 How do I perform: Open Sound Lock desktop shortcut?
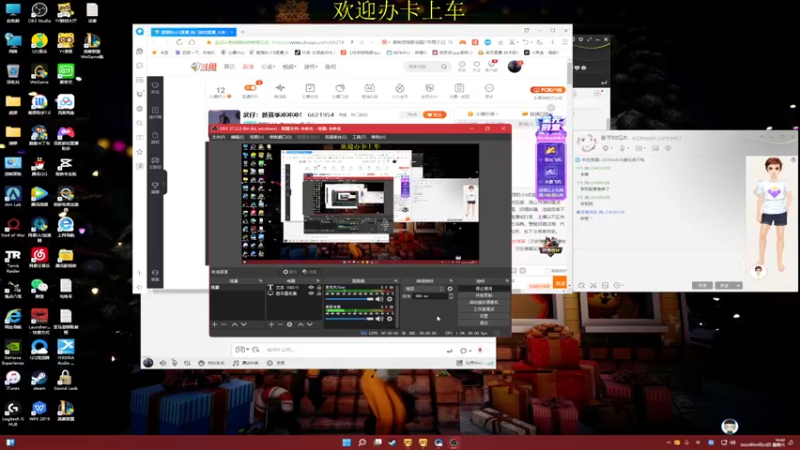coord(65,381)
